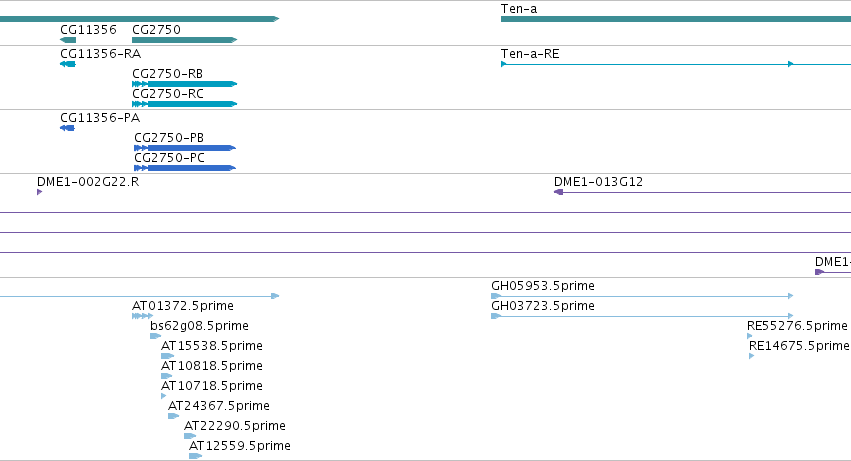Click the RE14675.5prime EST label
The width and height of the screenshot is (851, 461).
(x=799, y=346)
